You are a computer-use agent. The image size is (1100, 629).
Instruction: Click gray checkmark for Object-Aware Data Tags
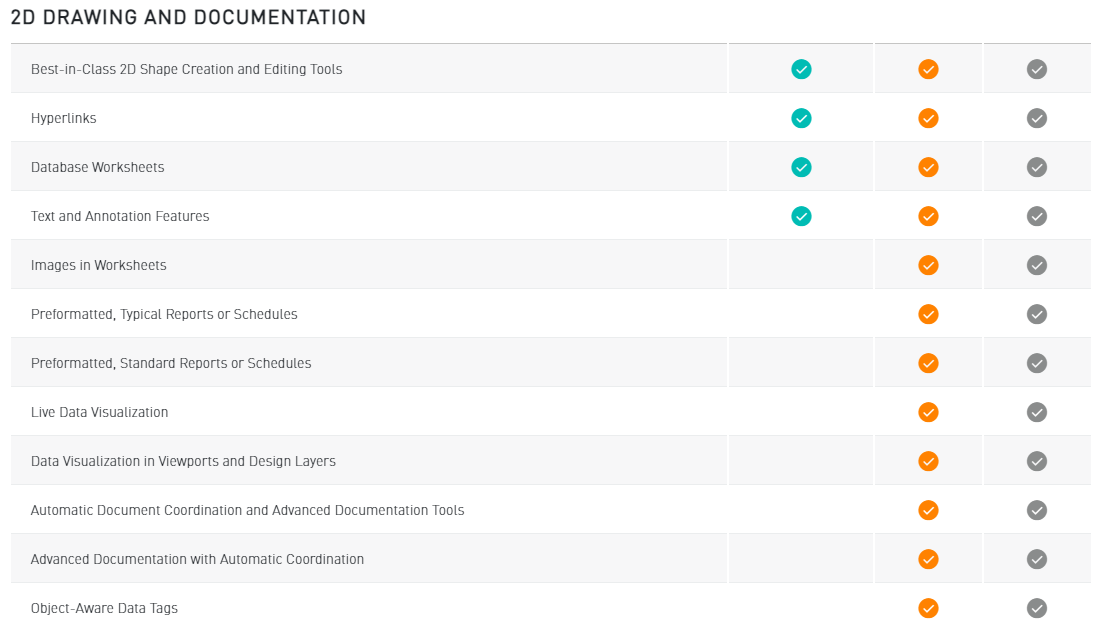[1037, 608]
